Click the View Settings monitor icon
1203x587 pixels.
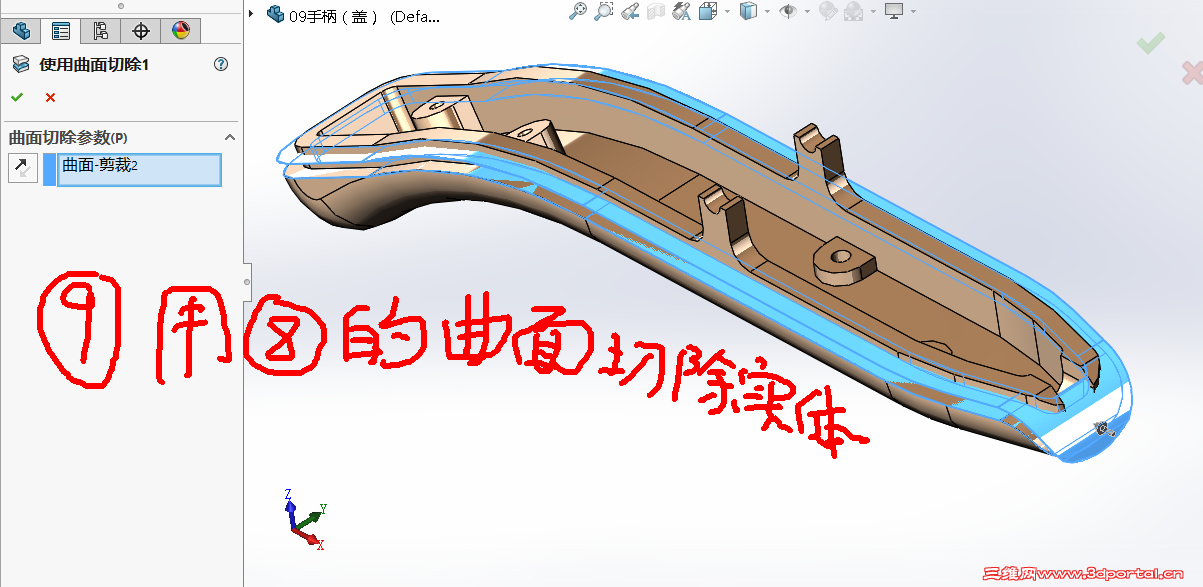coord(893,11)
